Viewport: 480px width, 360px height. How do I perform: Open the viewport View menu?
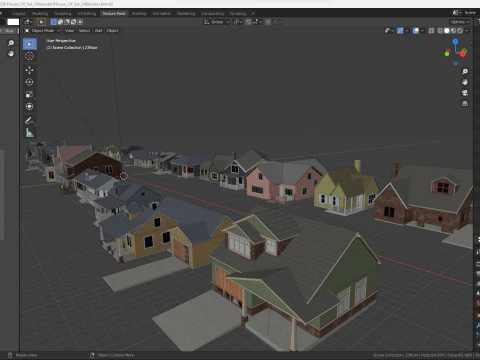tap(69, 31)
